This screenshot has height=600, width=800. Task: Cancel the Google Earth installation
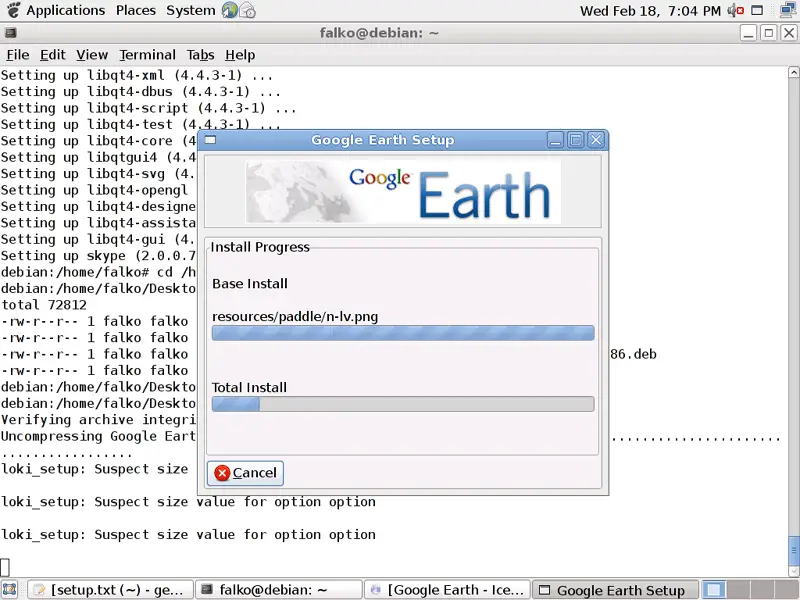[x=245, y=473]
